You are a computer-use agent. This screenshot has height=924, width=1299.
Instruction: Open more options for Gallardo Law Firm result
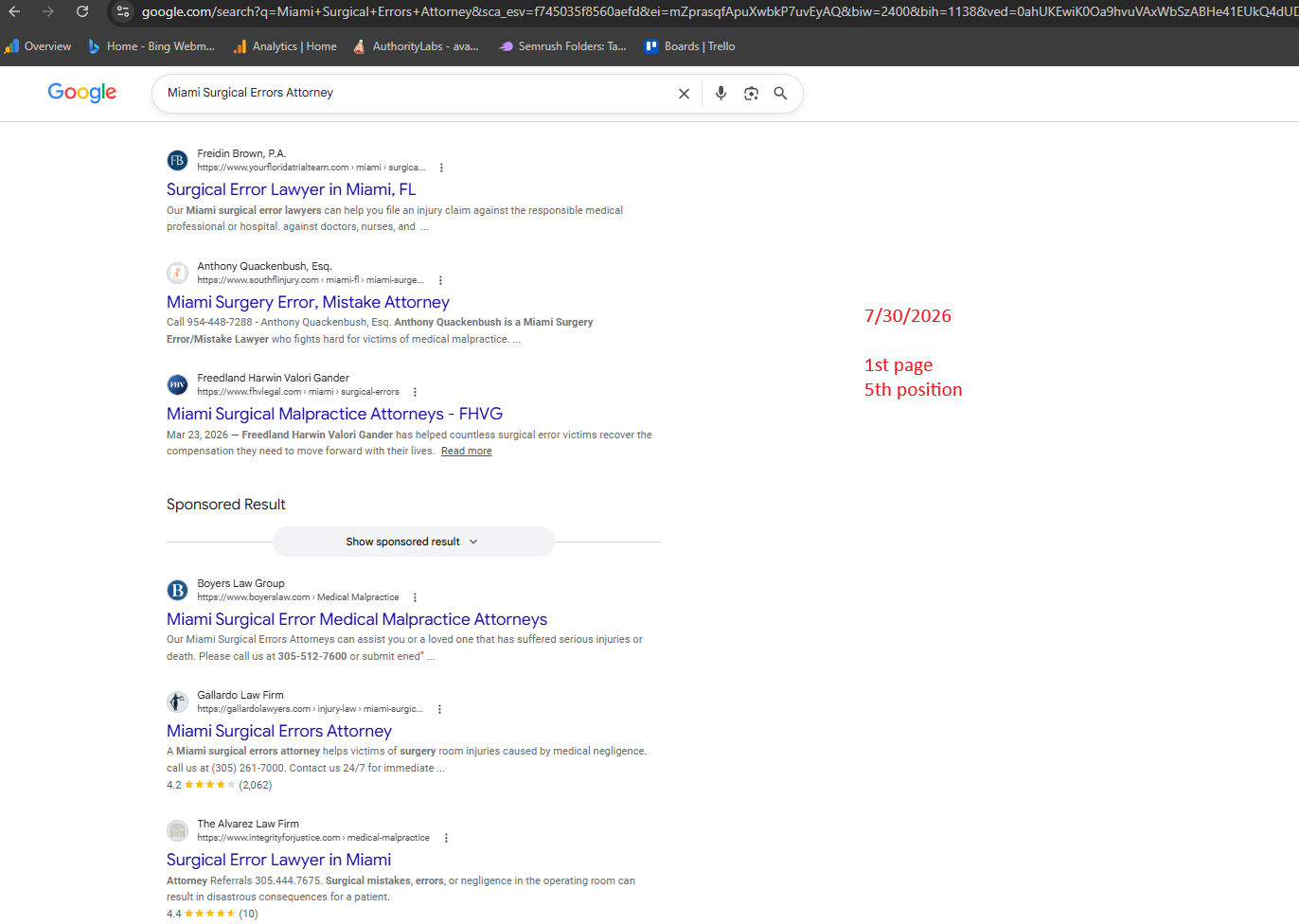point(439,709)
